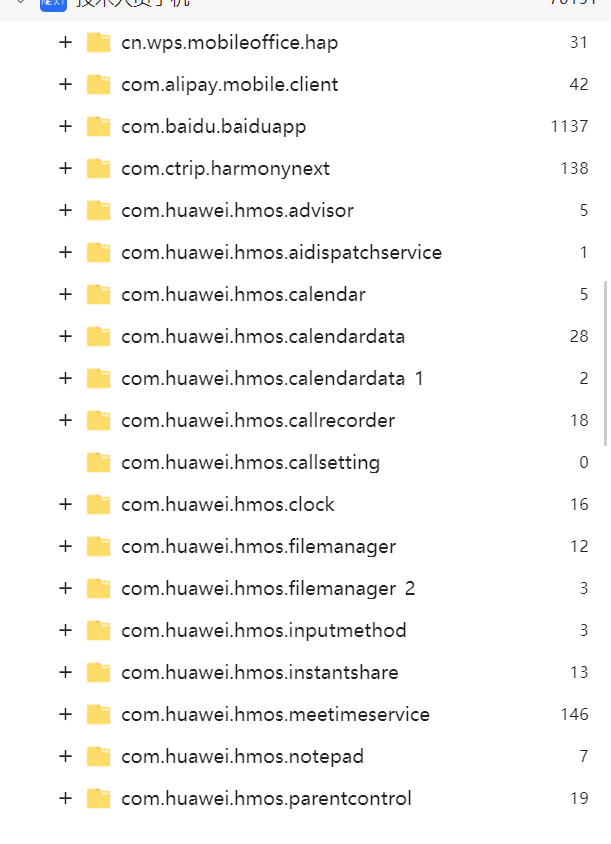Select the com.huawei.hmos.meetimeservice entry
Viewport: 611px width, 844px height.
(x=276, y=714)
